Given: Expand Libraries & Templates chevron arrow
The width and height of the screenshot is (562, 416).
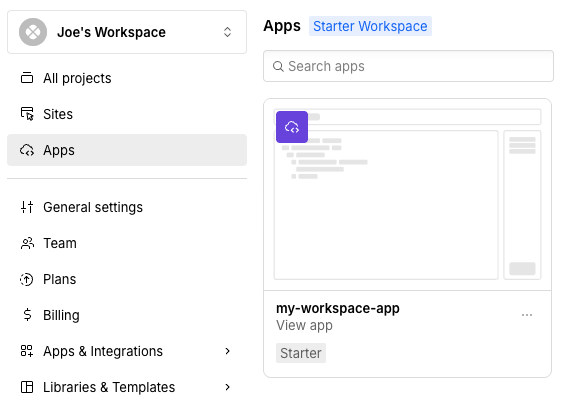Looking at the screenshot, I should click(227, 387).
